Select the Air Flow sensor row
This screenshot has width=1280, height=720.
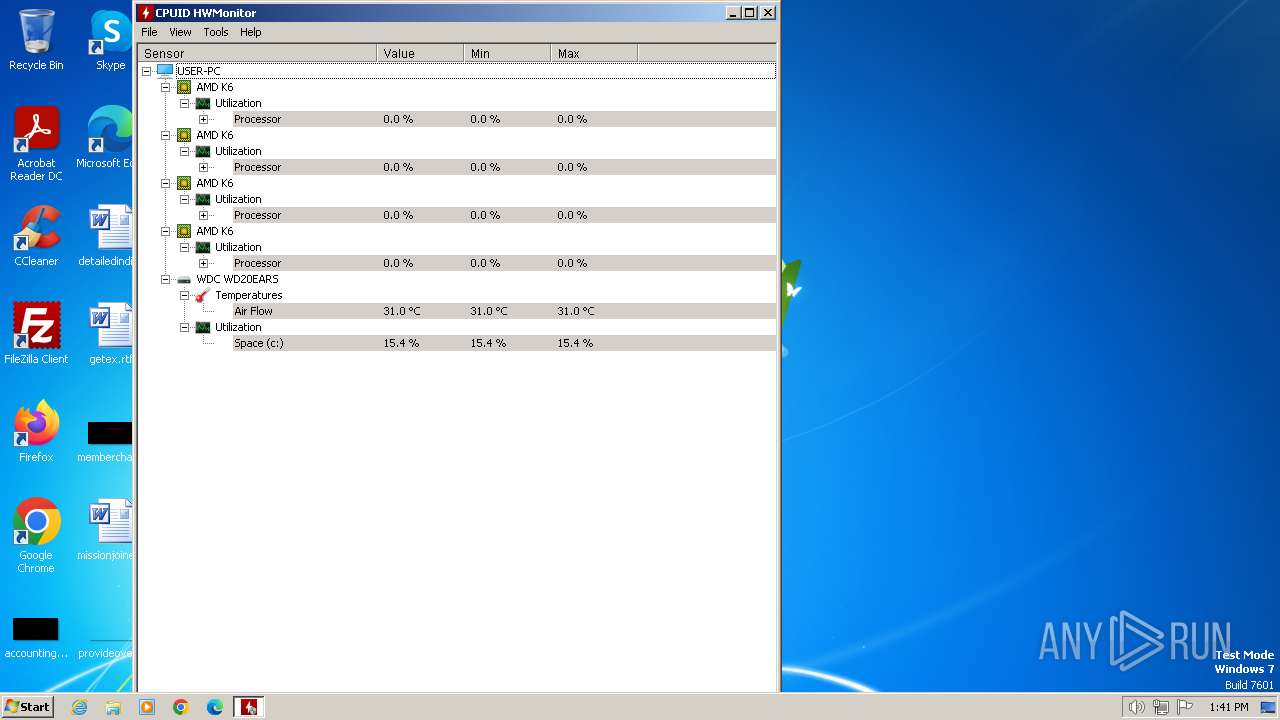coord(504,311)
